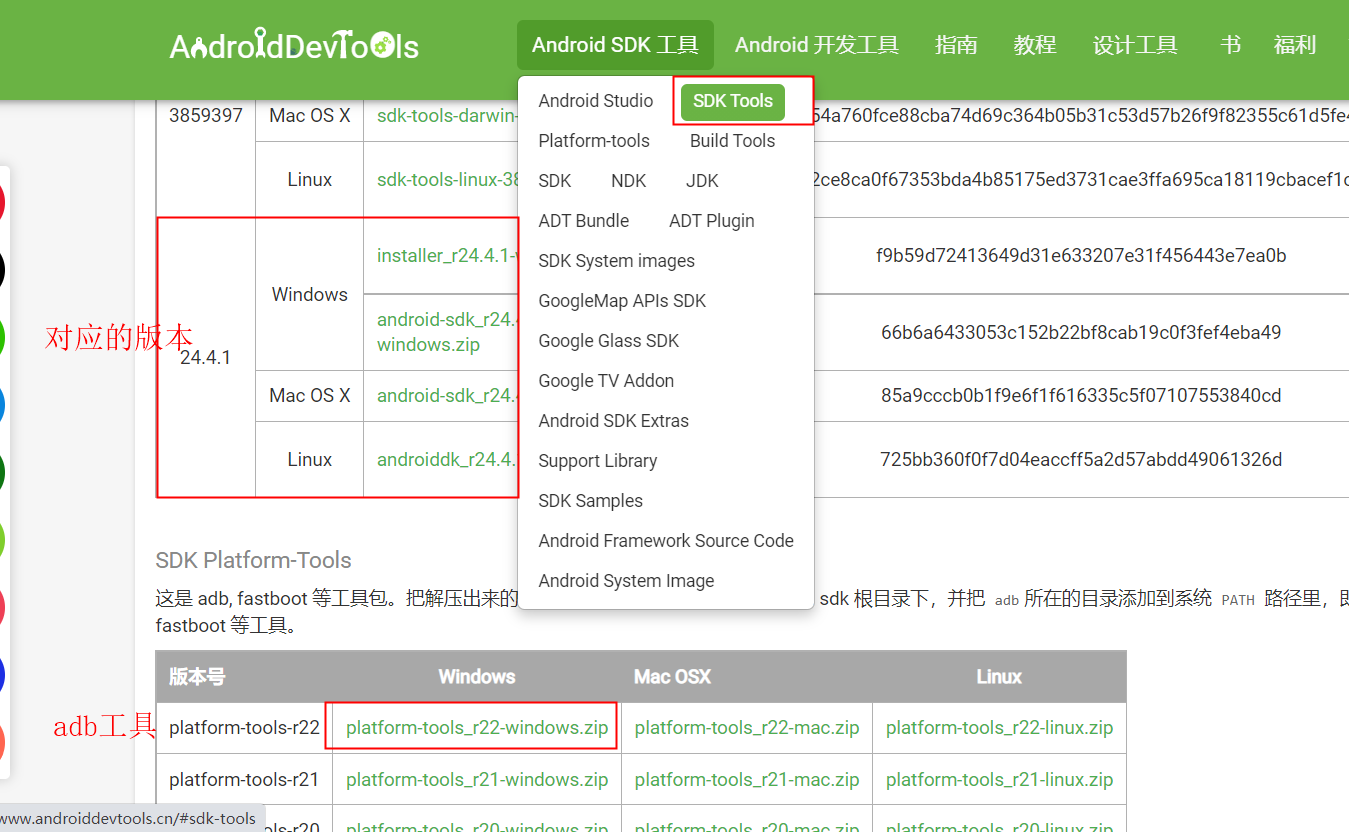Select GoogleMap APIs SDK menu entry
The width and height of the screenshot is (1349, 837).
(x=622, y=301)
